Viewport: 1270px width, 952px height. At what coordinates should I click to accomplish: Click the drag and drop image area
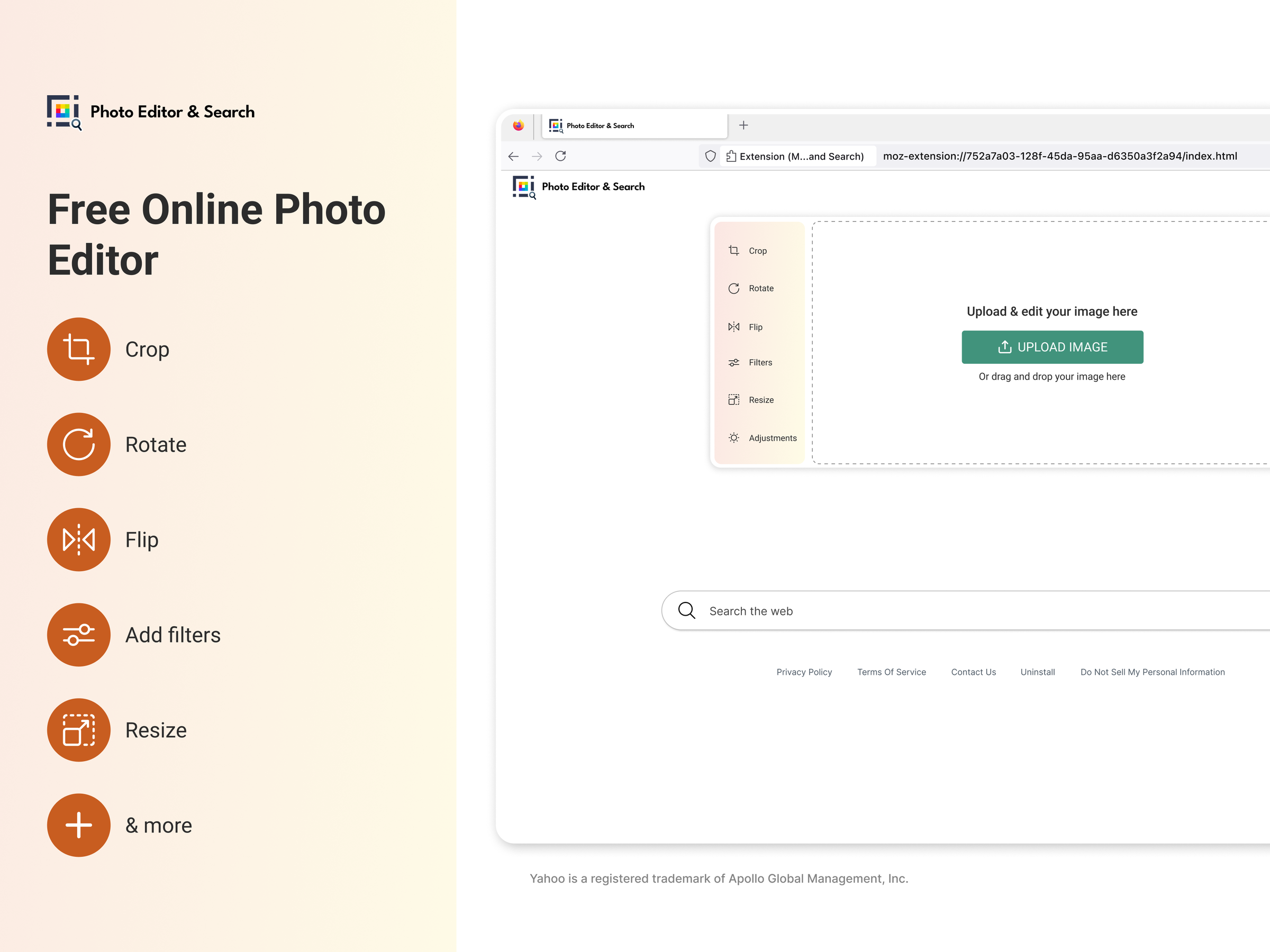coord(1051,377)
